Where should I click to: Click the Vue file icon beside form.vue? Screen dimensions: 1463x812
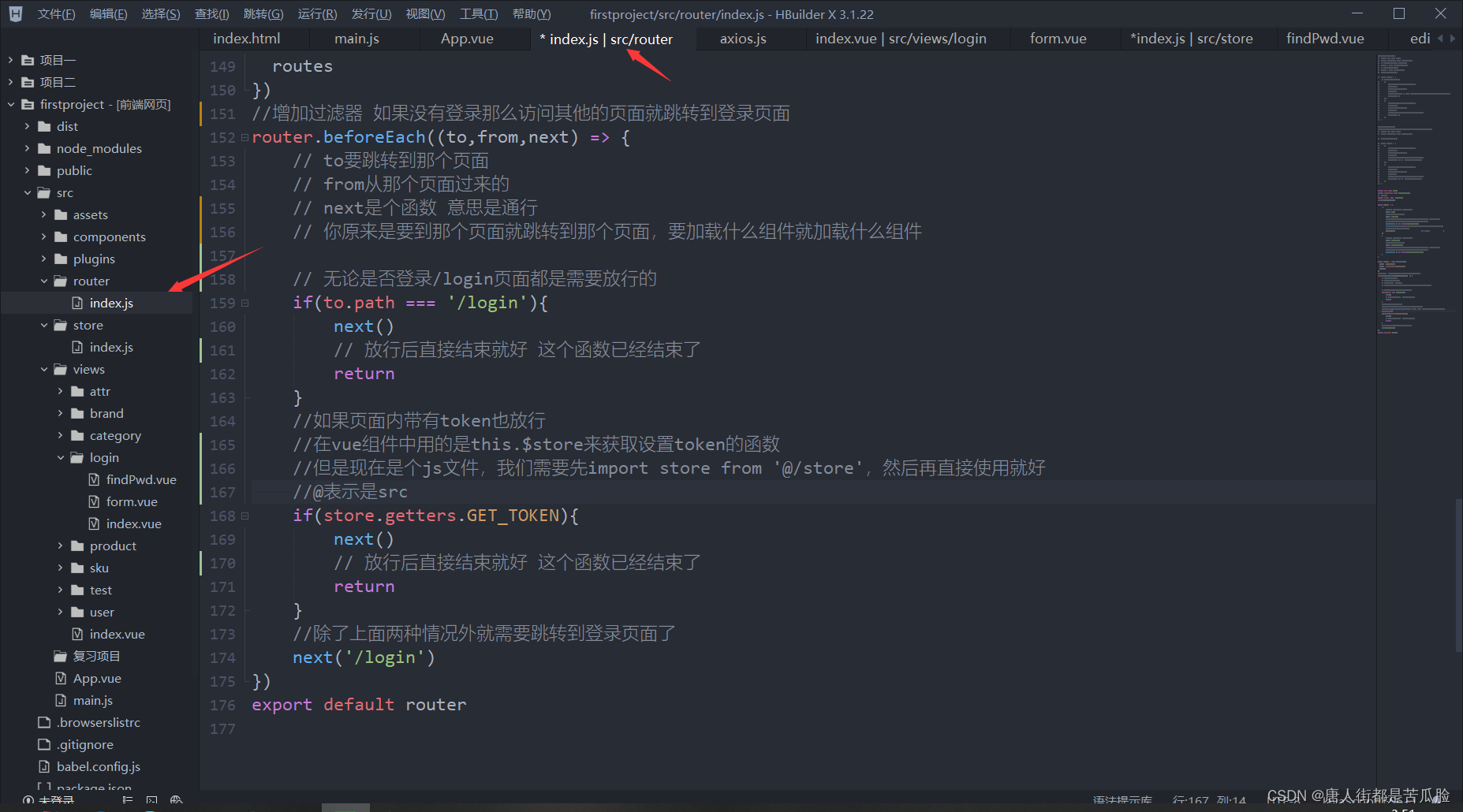coord(94,501)
